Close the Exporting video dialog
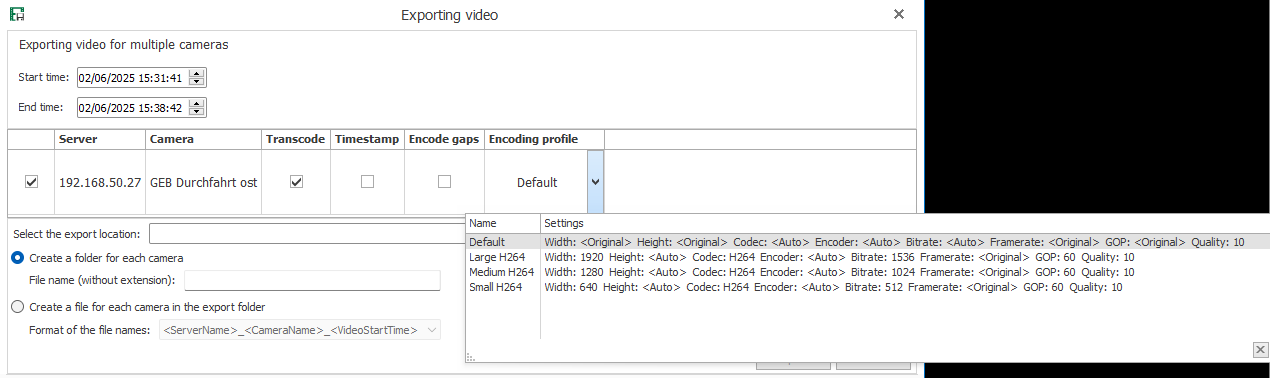Screen dimensions: 1270x378 click(x=899, y=14)
